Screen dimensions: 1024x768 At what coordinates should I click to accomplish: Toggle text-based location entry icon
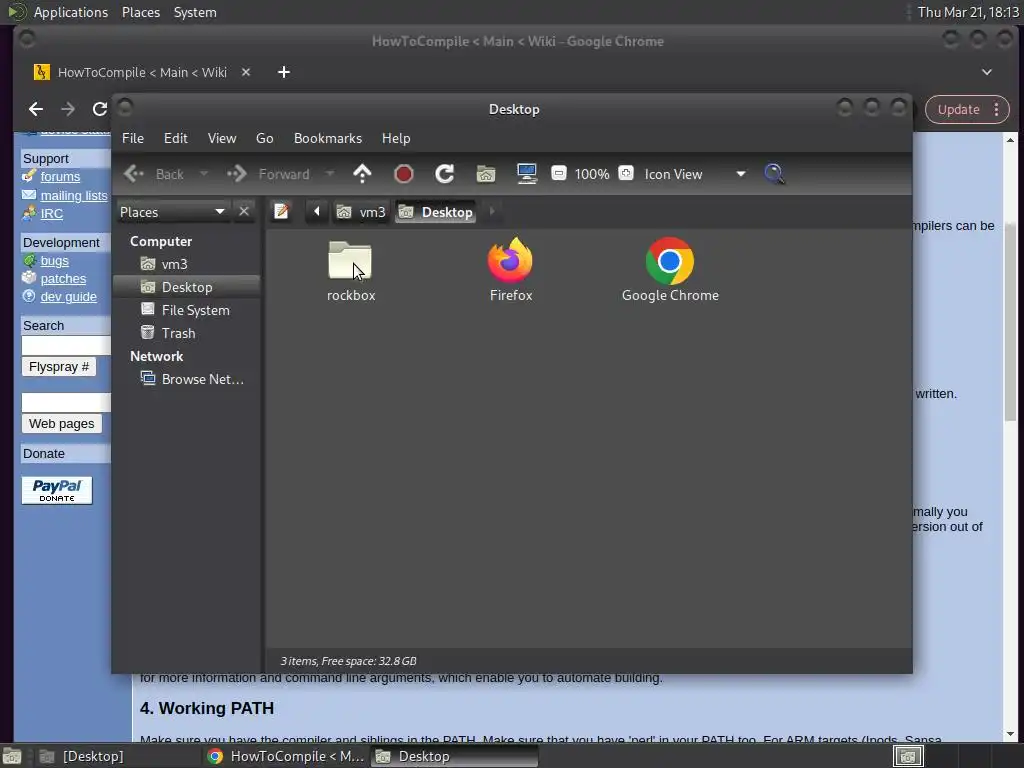tap(281, 211)
